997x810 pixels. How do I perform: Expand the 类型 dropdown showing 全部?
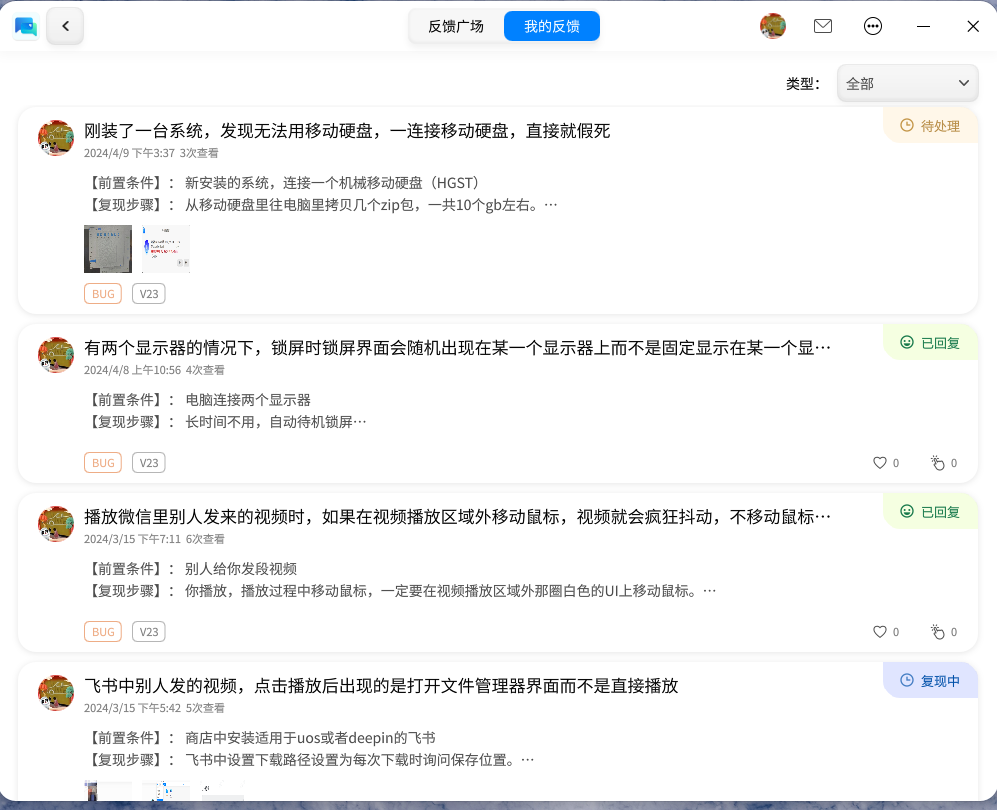pos(907,83)
